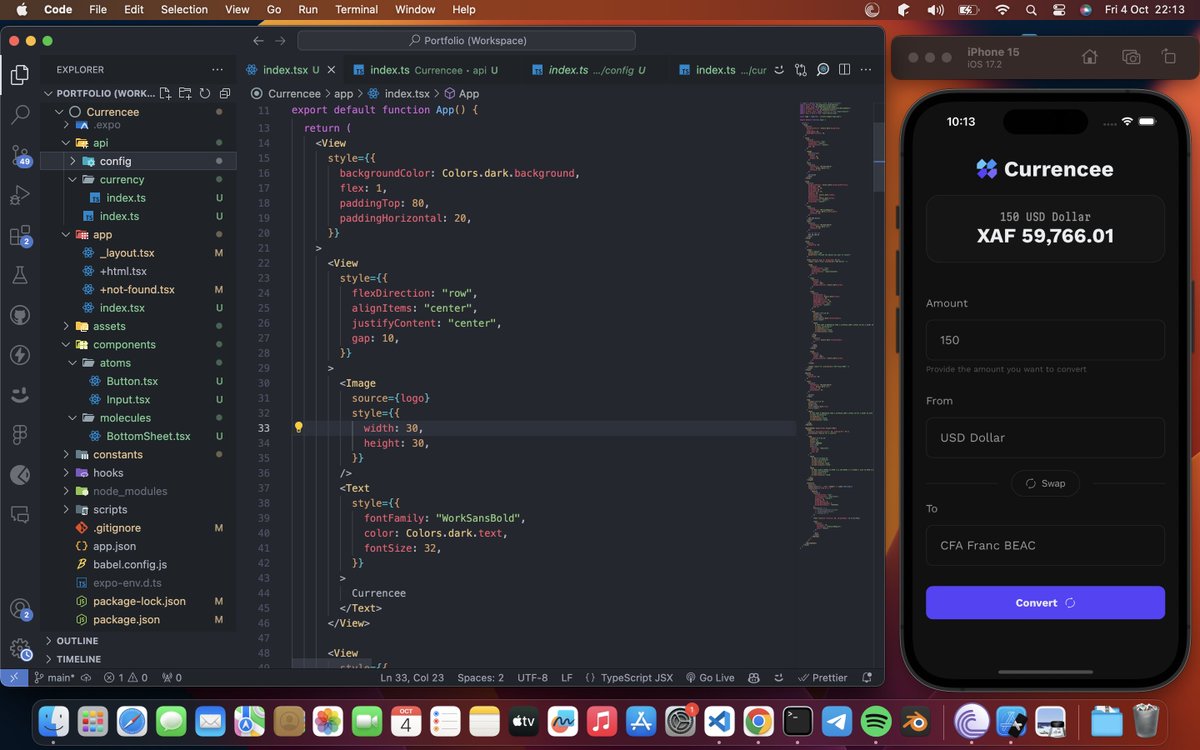This screenshot has height=750, width=1200.
Task: Click Ln 33, Col 23 in status bar
Action: click(x=412, y=677)
